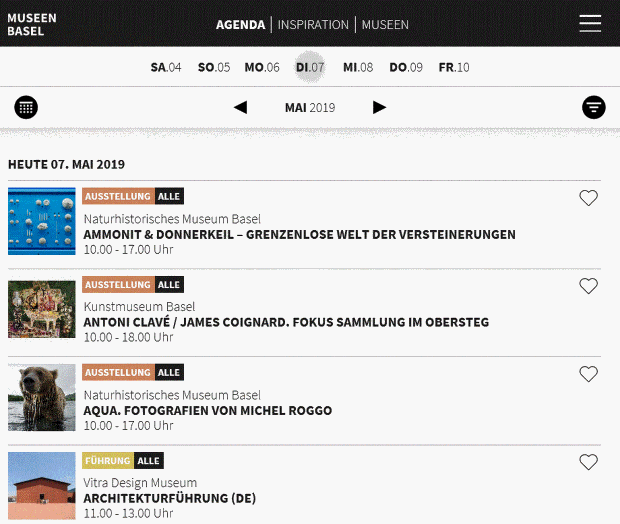
Task: Click the Museen Basel logo
Action: click(32, 24)
